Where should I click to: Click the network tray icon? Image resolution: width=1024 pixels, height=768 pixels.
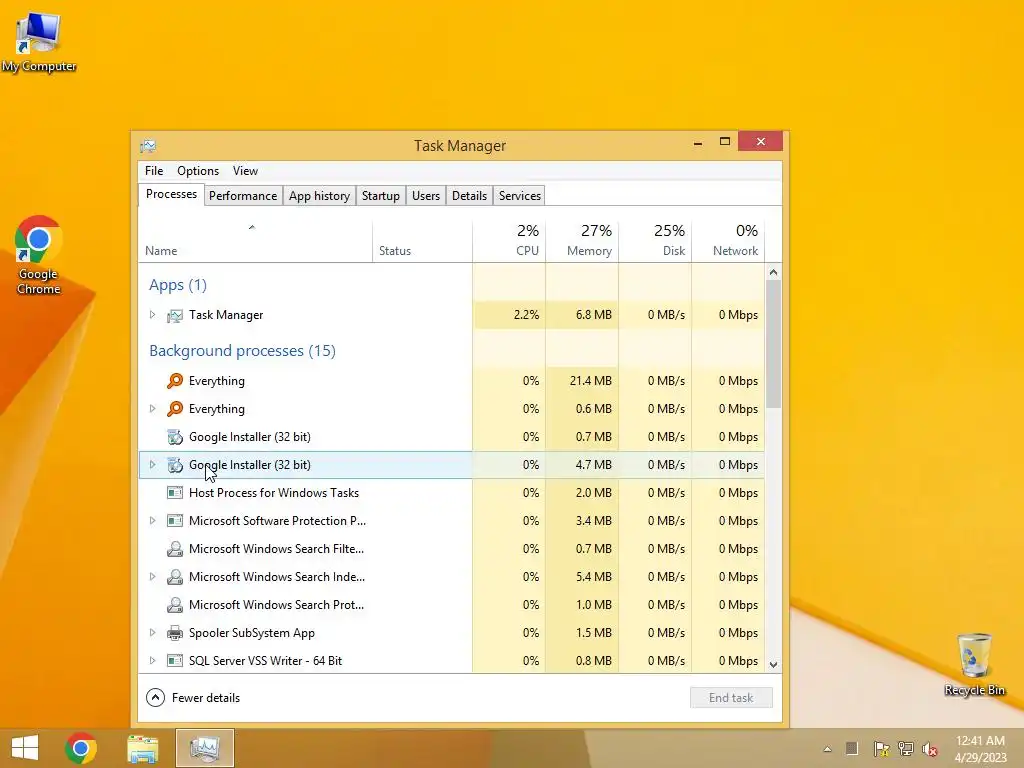[906, 749]
